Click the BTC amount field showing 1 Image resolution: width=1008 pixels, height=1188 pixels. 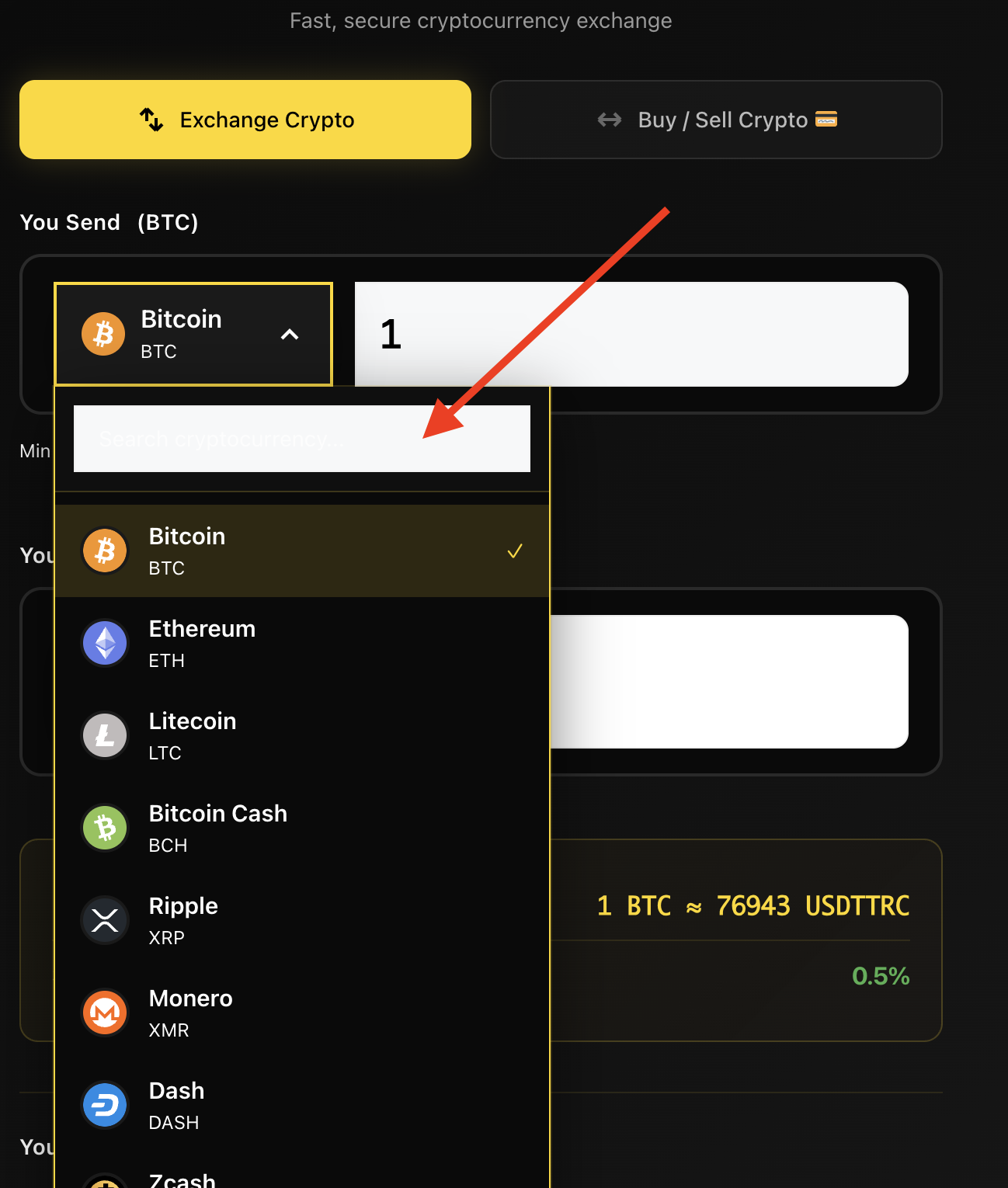(x=631, y=334)
